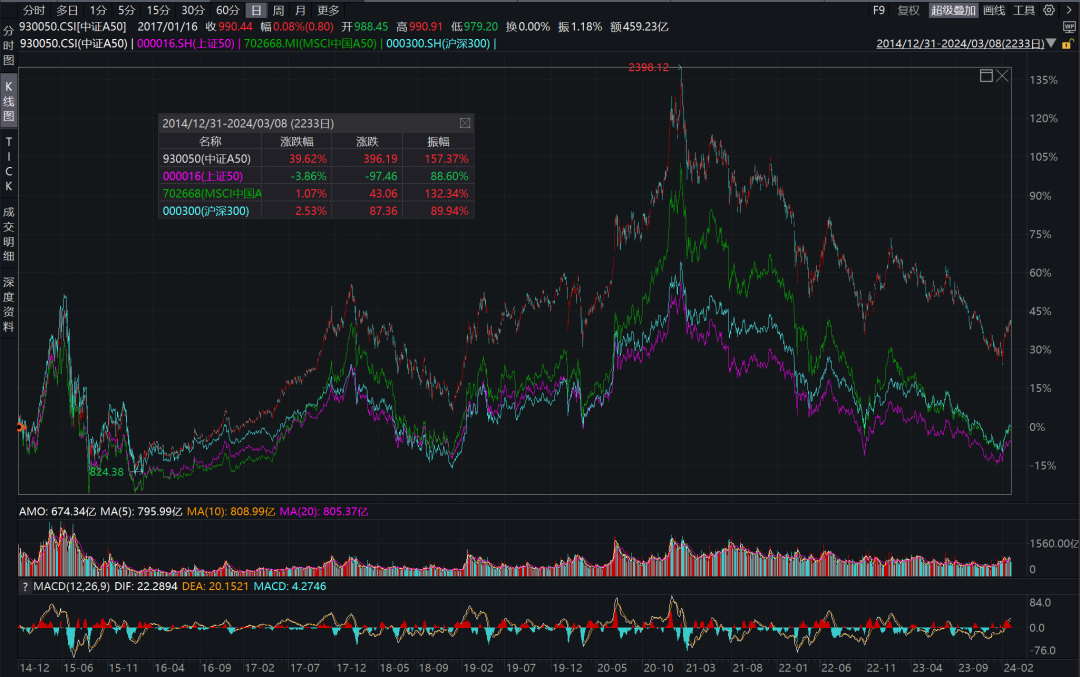Open the 工具 tools button
The image size is (1080, 677).
point(1024,10)
